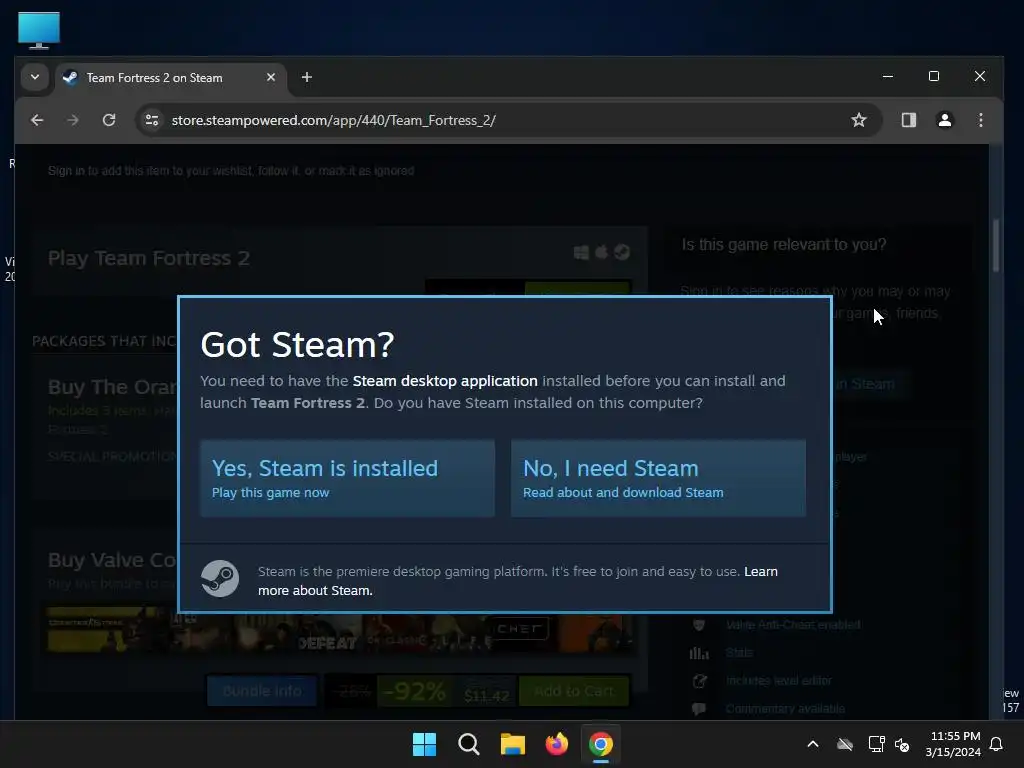Click OneDrive cloud tray icon
The image size is (1024, 768).
[x=845, y=744]
